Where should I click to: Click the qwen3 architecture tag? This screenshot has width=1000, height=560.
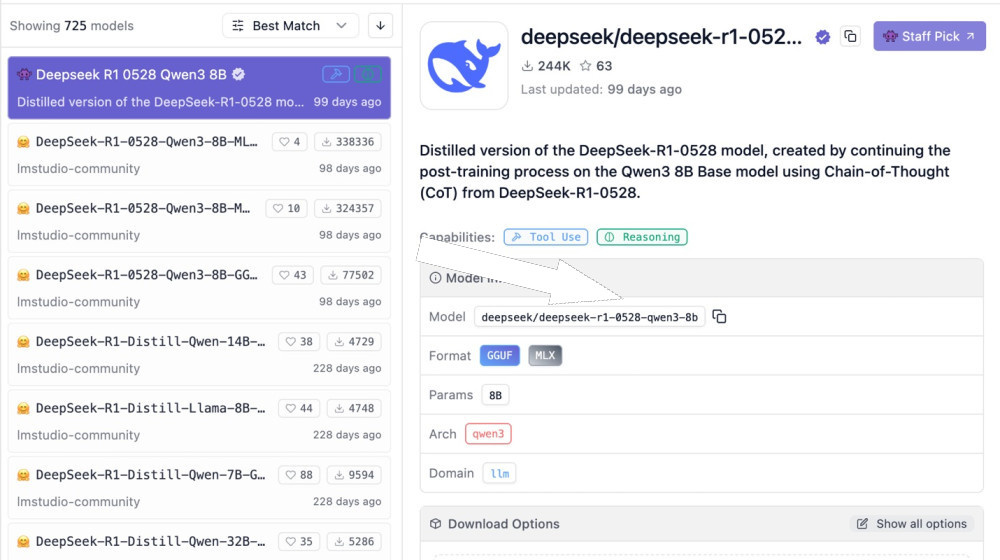(x=488, y=434)
